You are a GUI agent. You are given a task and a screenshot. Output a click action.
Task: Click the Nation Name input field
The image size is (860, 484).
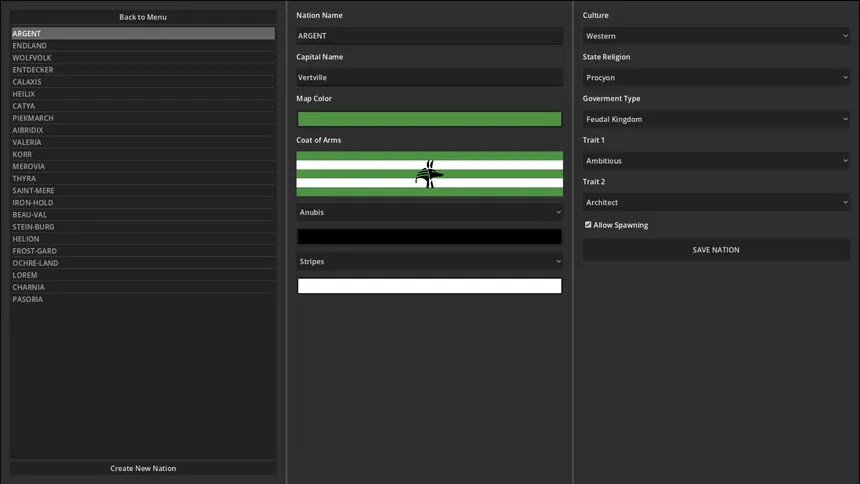pyautogui.click(x=429, y=36)
